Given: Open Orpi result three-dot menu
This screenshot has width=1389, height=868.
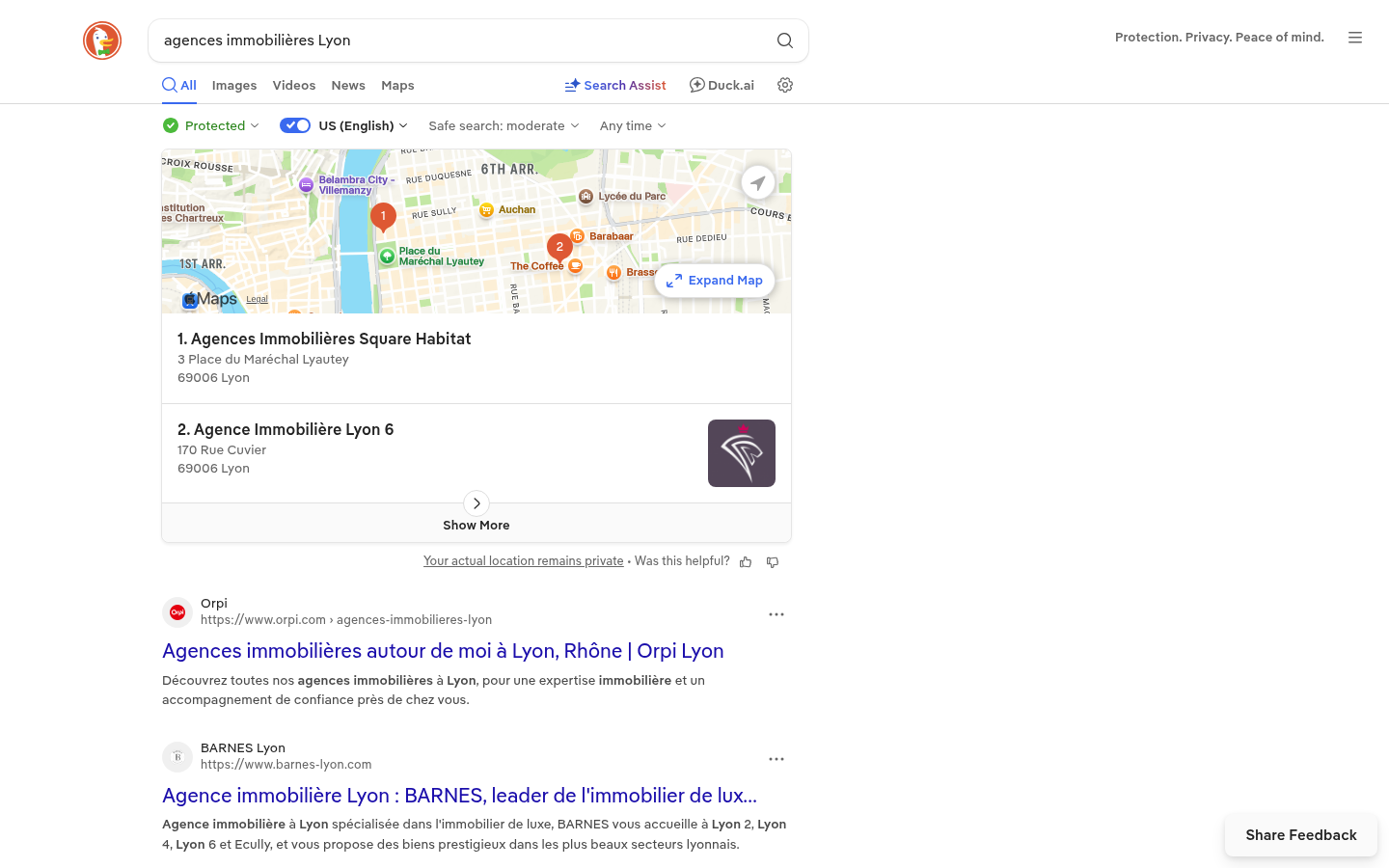Looking at the screenshot, I should point(776,614).
